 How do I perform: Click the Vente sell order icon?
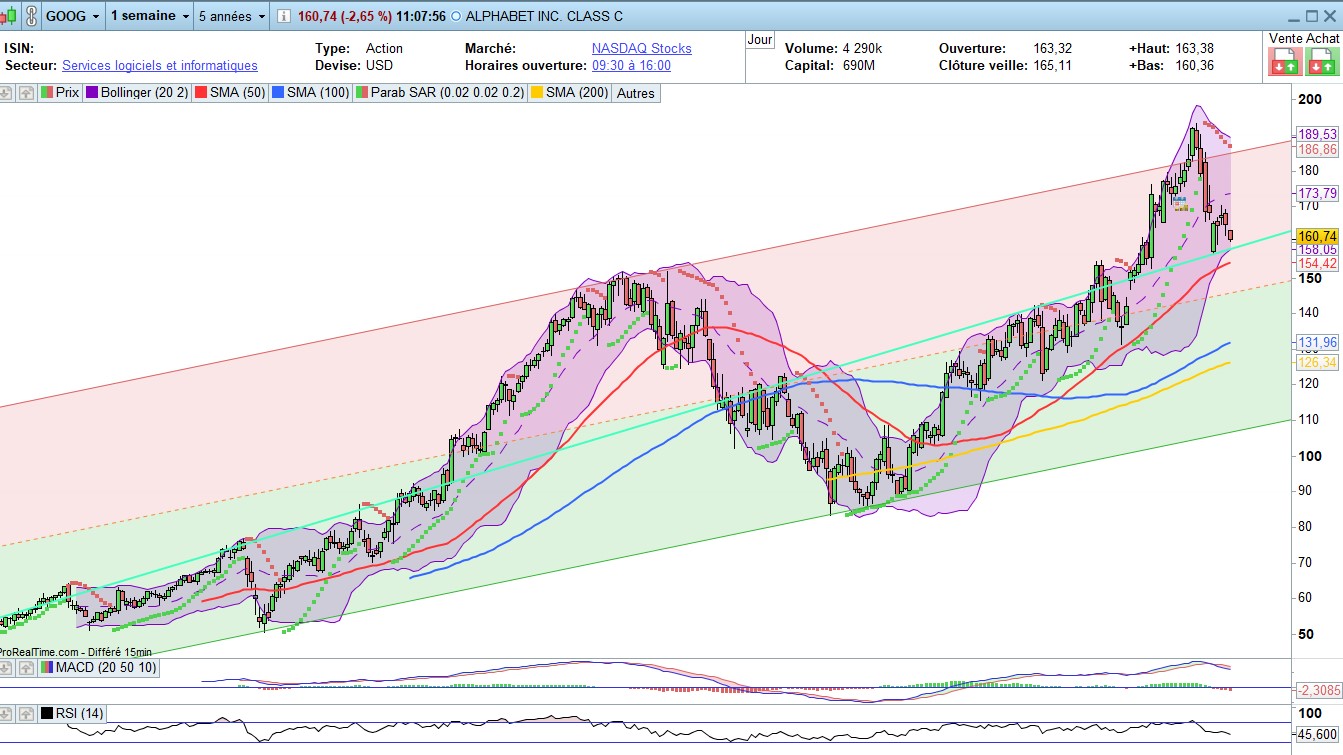coord(1279,66)
